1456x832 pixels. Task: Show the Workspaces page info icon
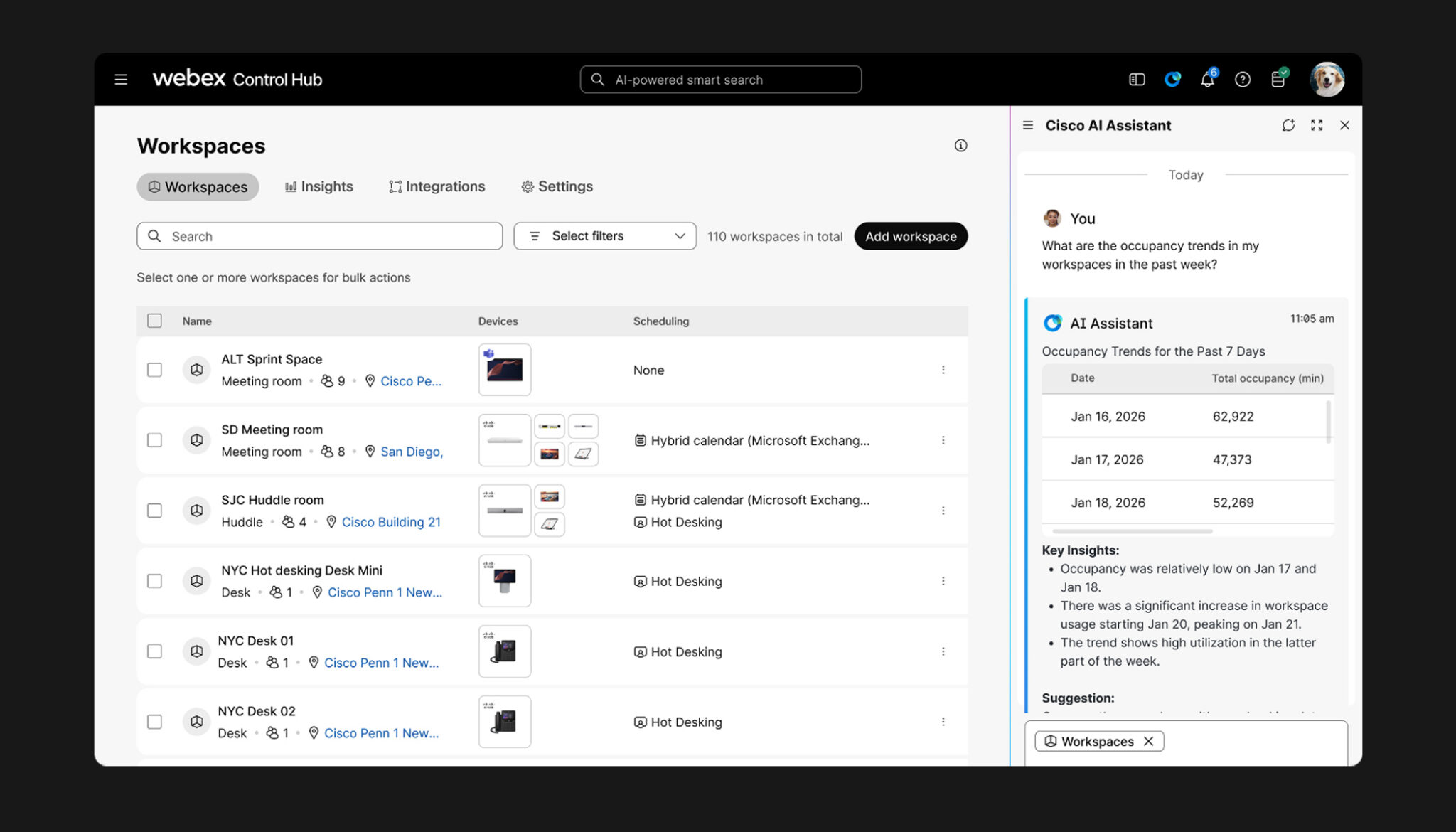coord(960,146)
